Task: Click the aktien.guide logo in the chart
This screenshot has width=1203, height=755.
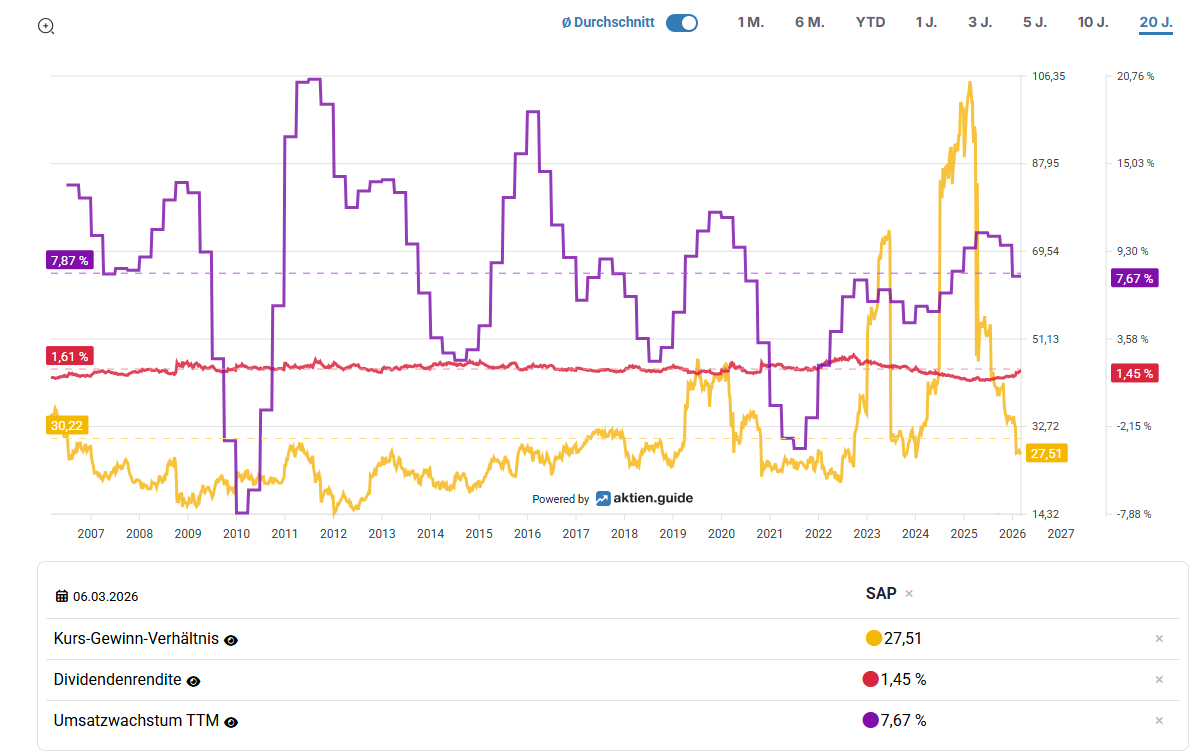Action: point(644,498)
